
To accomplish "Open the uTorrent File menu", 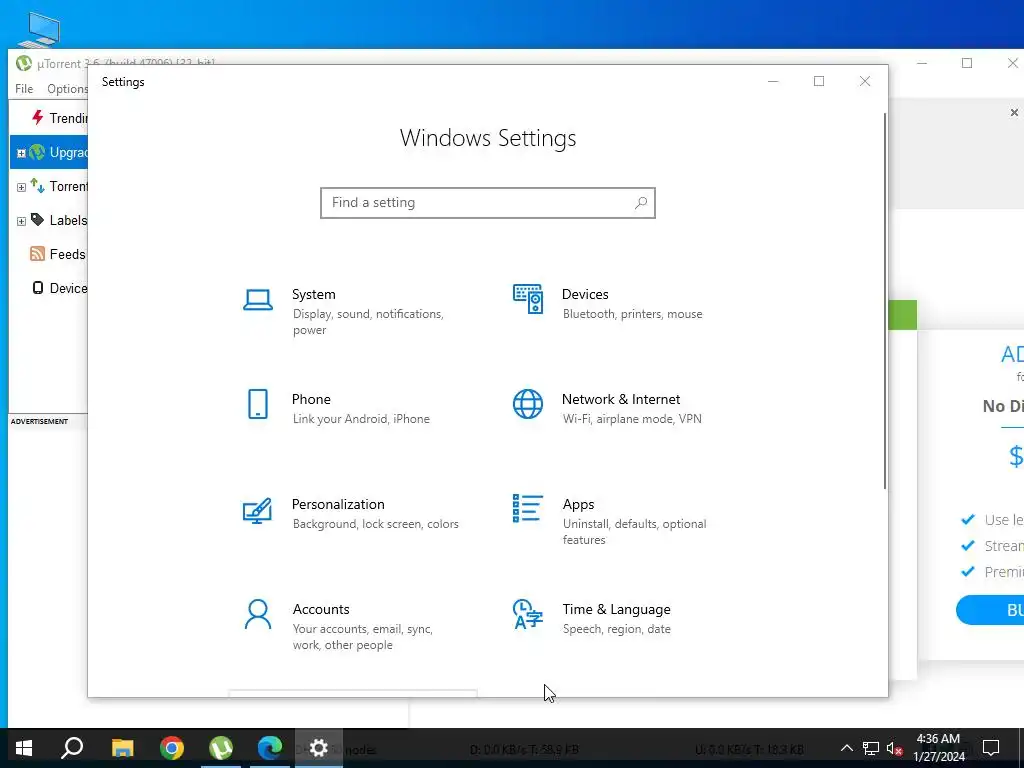I will 24,89.
